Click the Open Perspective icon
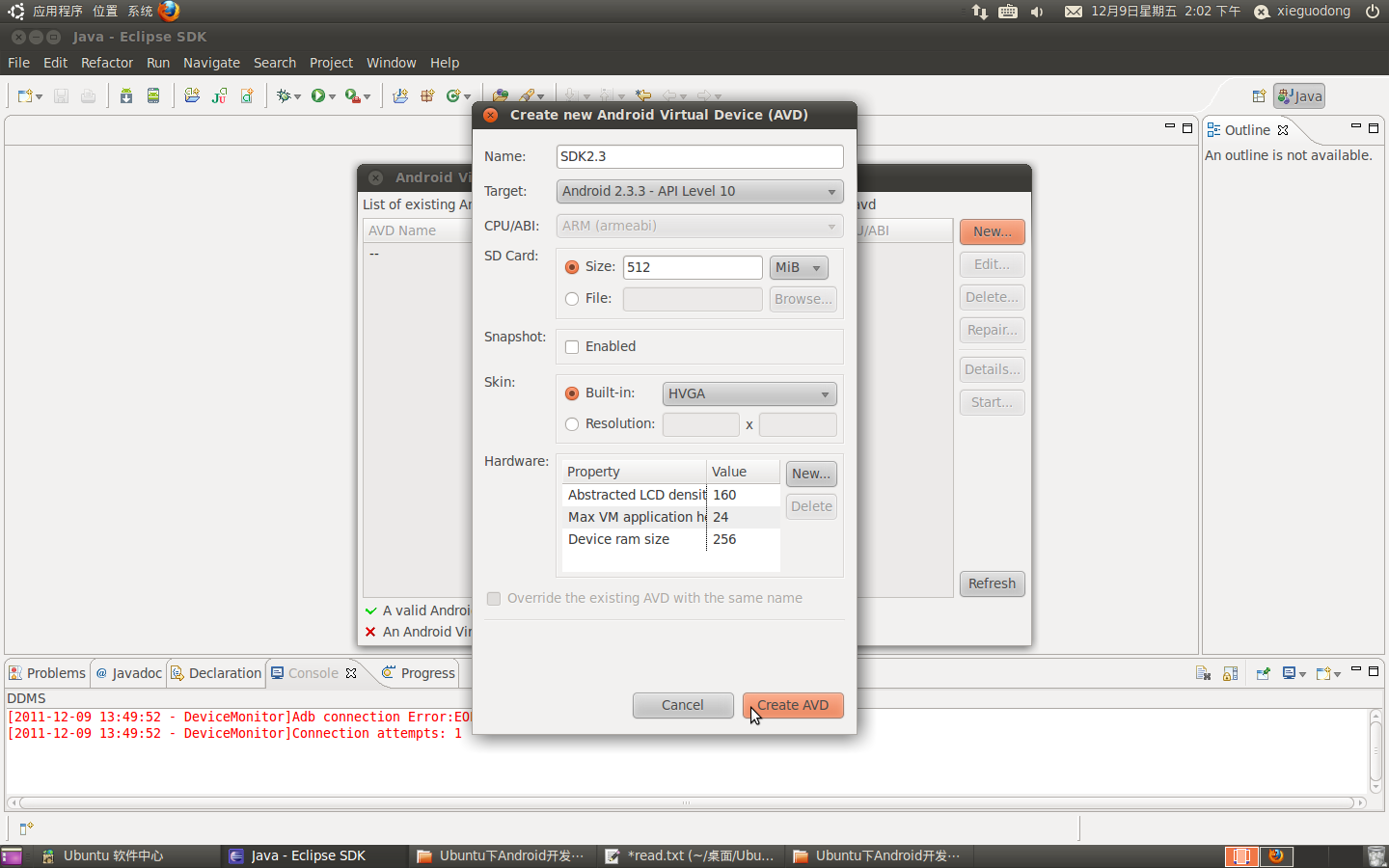Screen dimensions: 1389x868 click(1259, 96)
